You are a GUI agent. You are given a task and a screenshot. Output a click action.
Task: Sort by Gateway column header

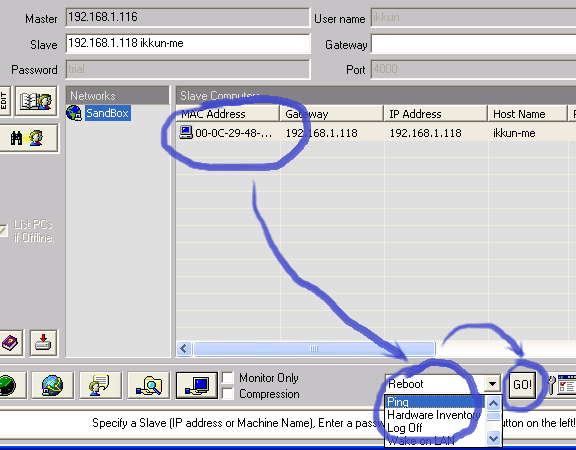point(332,114)
